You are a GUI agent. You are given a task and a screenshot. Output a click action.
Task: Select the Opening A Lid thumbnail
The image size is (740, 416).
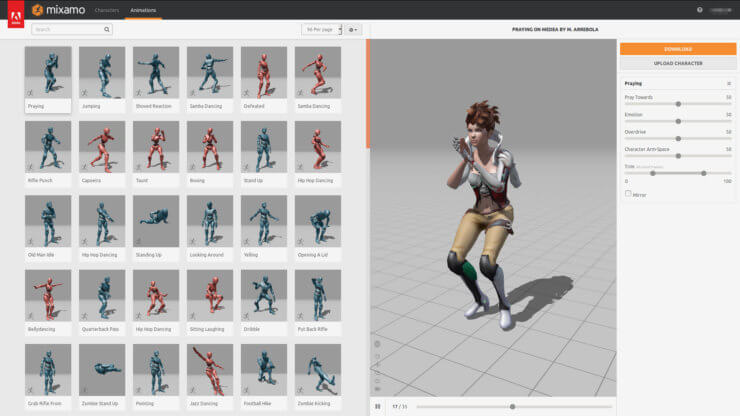(318, 221)
